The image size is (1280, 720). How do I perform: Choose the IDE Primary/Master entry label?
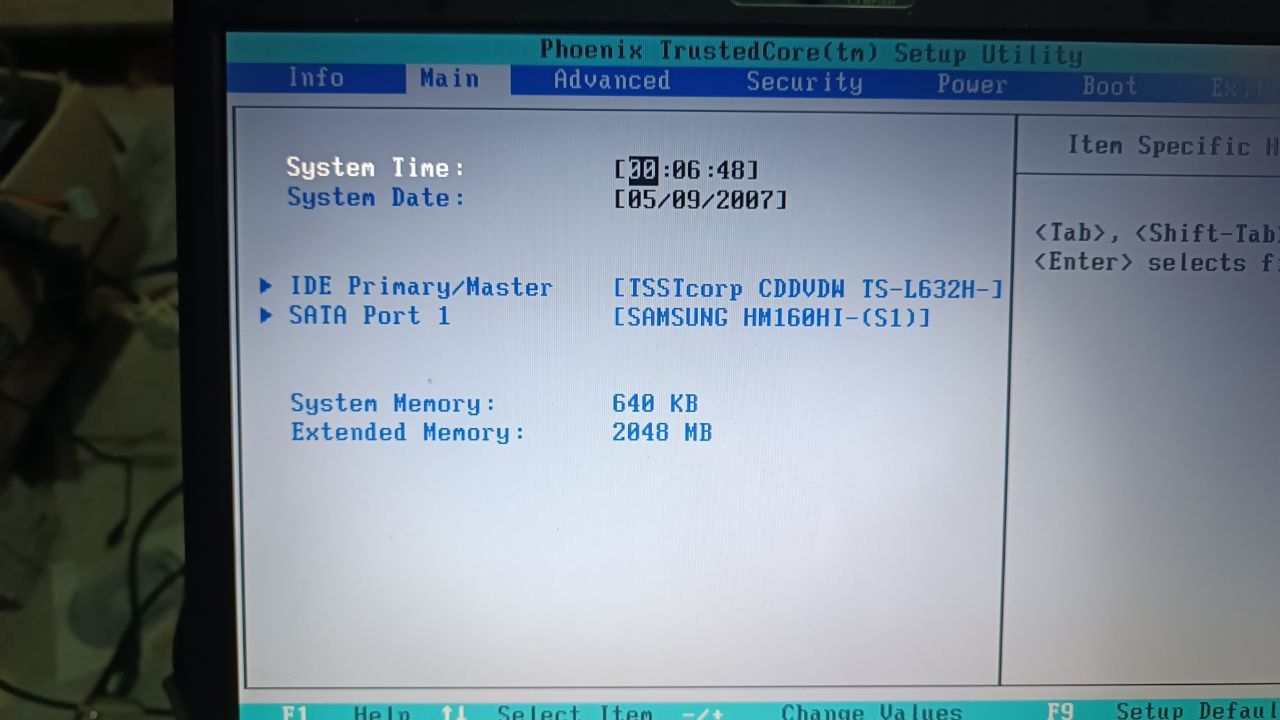point(421,287)
